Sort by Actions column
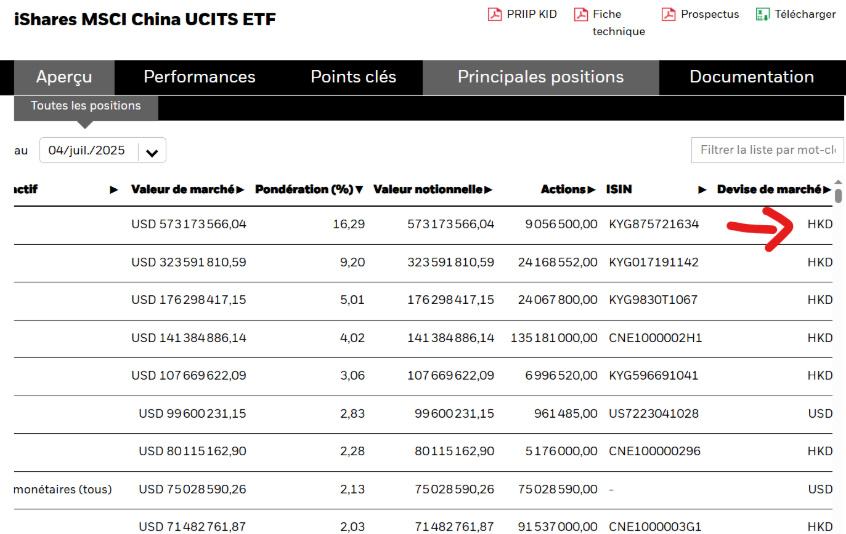The height and width of the screenshot is (534, 846). tap(568, 189)
